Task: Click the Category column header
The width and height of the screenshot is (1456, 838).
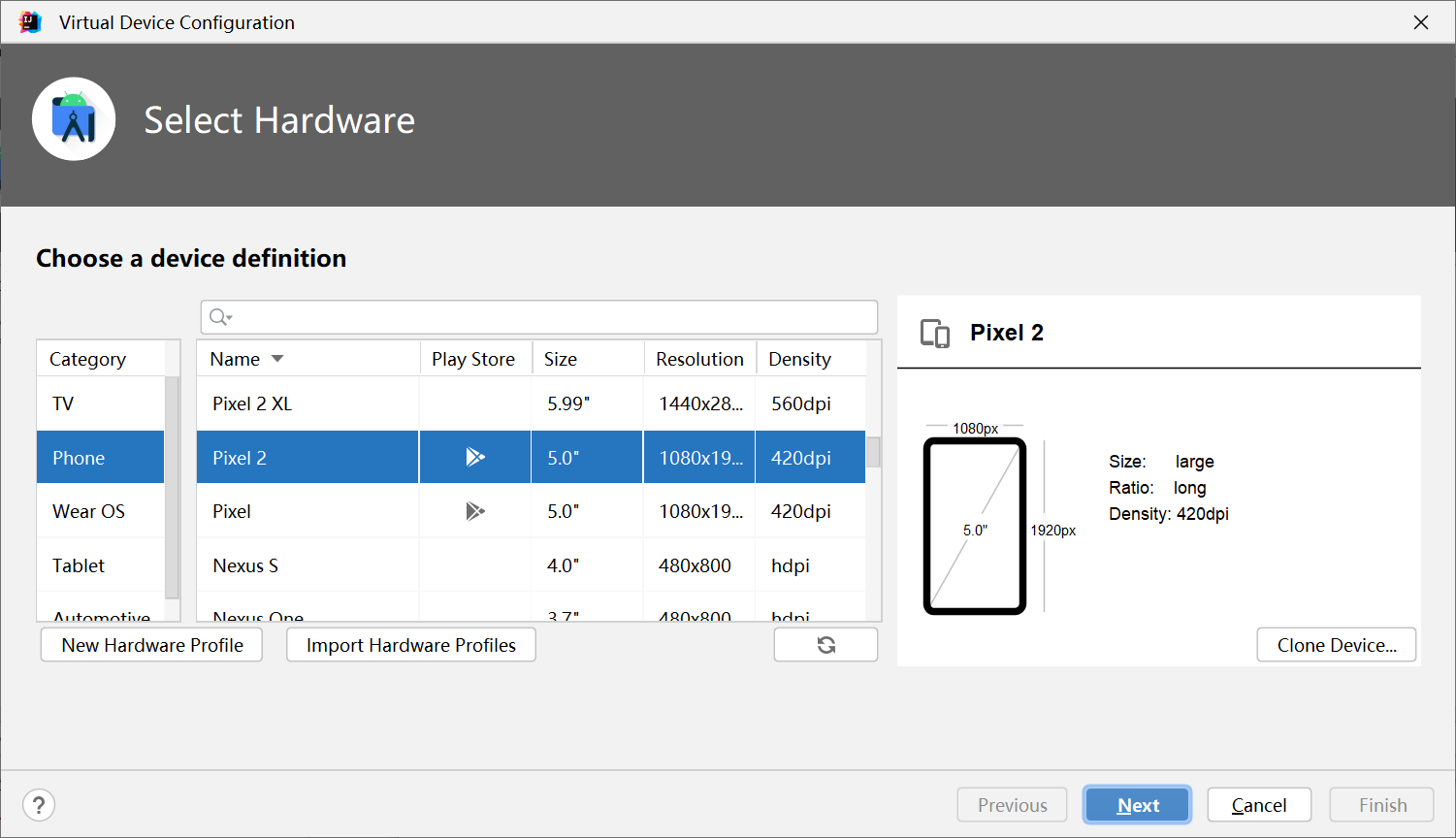Action: (x=101, y=359)
